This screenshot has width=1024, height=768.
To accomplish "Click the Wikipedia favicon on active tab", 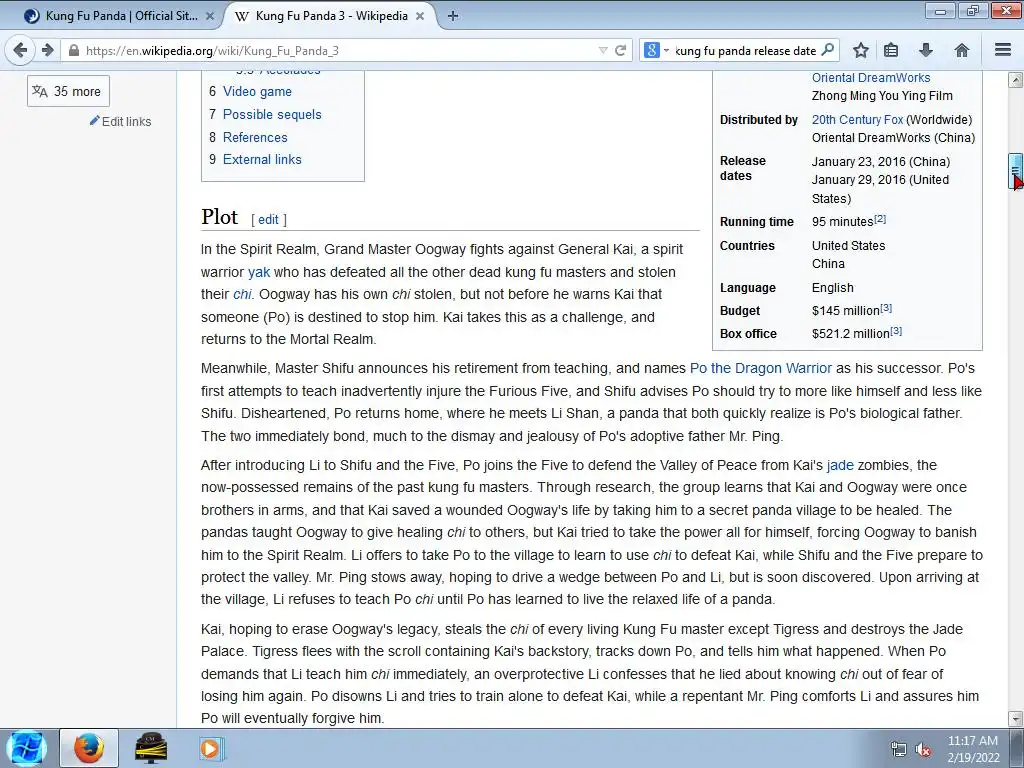I will pyautogui.click(x=242, y=16).
